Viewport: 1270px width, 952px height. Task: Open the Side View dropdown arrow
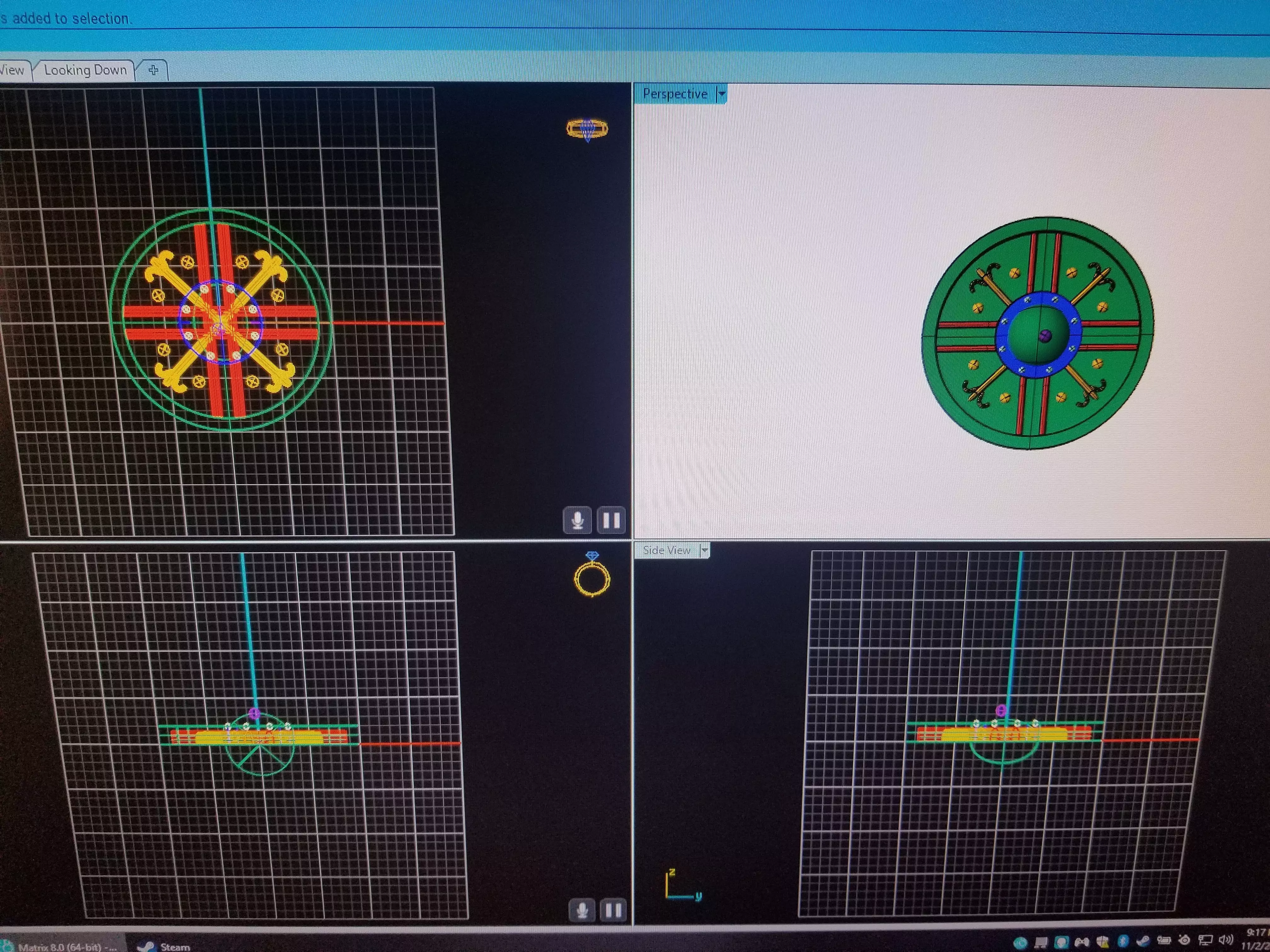pyautogui.click(x=705, y=550)
